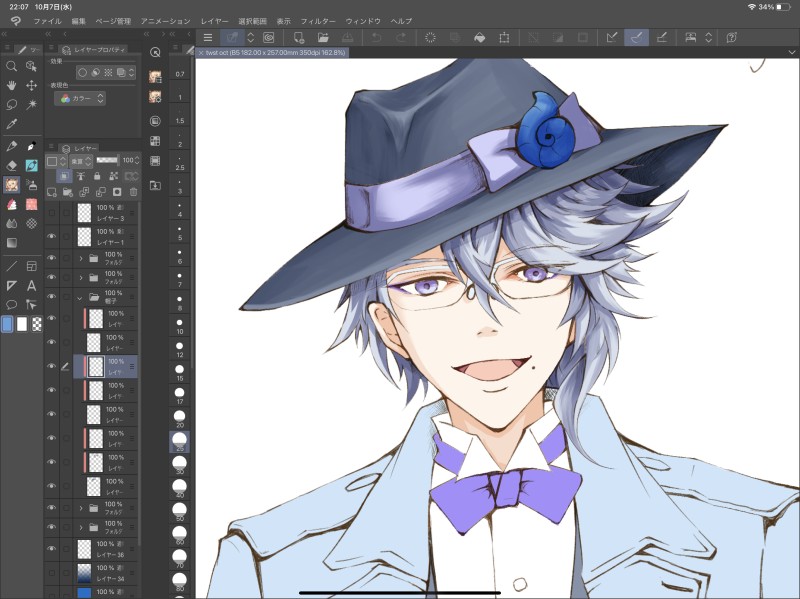Image resolution: width=800 pixels, height=599 pixels.
Task: Select the Gradient tool
Action: pos(11,243)
